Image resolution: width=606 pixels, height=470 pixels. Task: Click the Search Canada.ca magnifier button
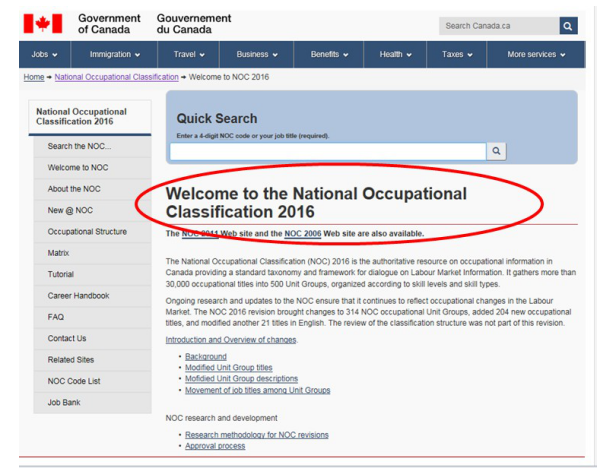[568, 26]
